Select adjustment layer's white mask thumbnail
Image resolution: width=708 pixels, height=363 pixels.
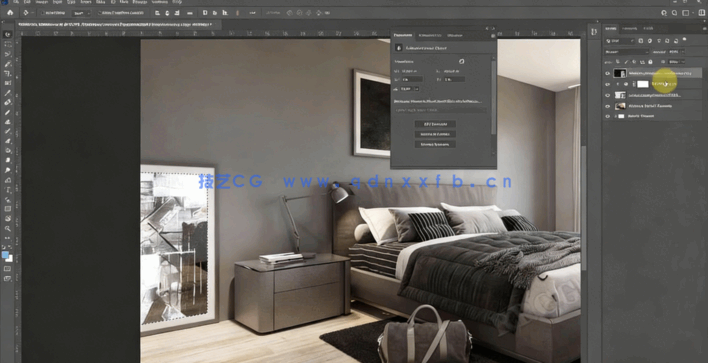[643, 84]
